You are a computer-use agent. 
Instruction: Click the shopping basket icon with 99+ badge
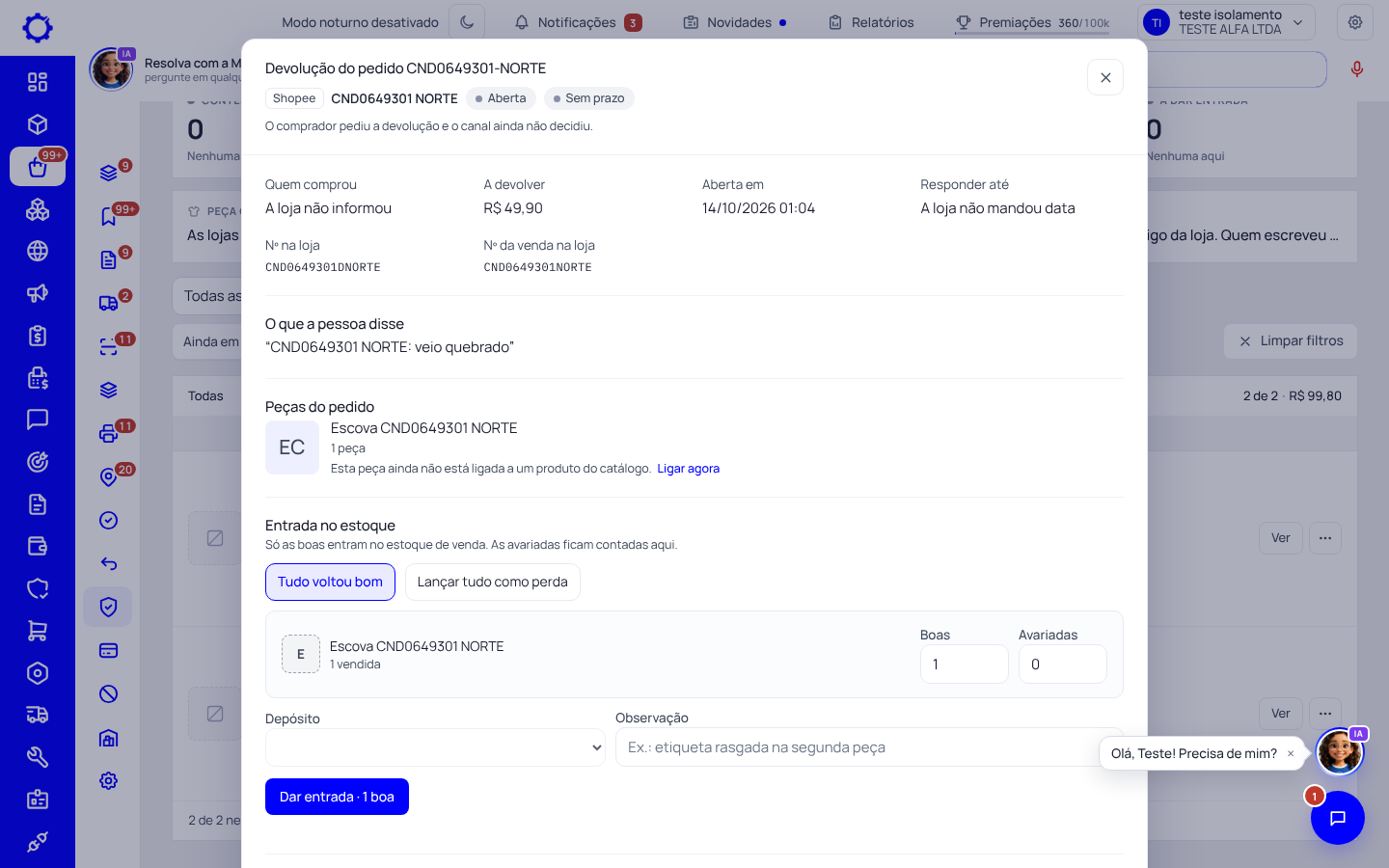pos(38,167)
